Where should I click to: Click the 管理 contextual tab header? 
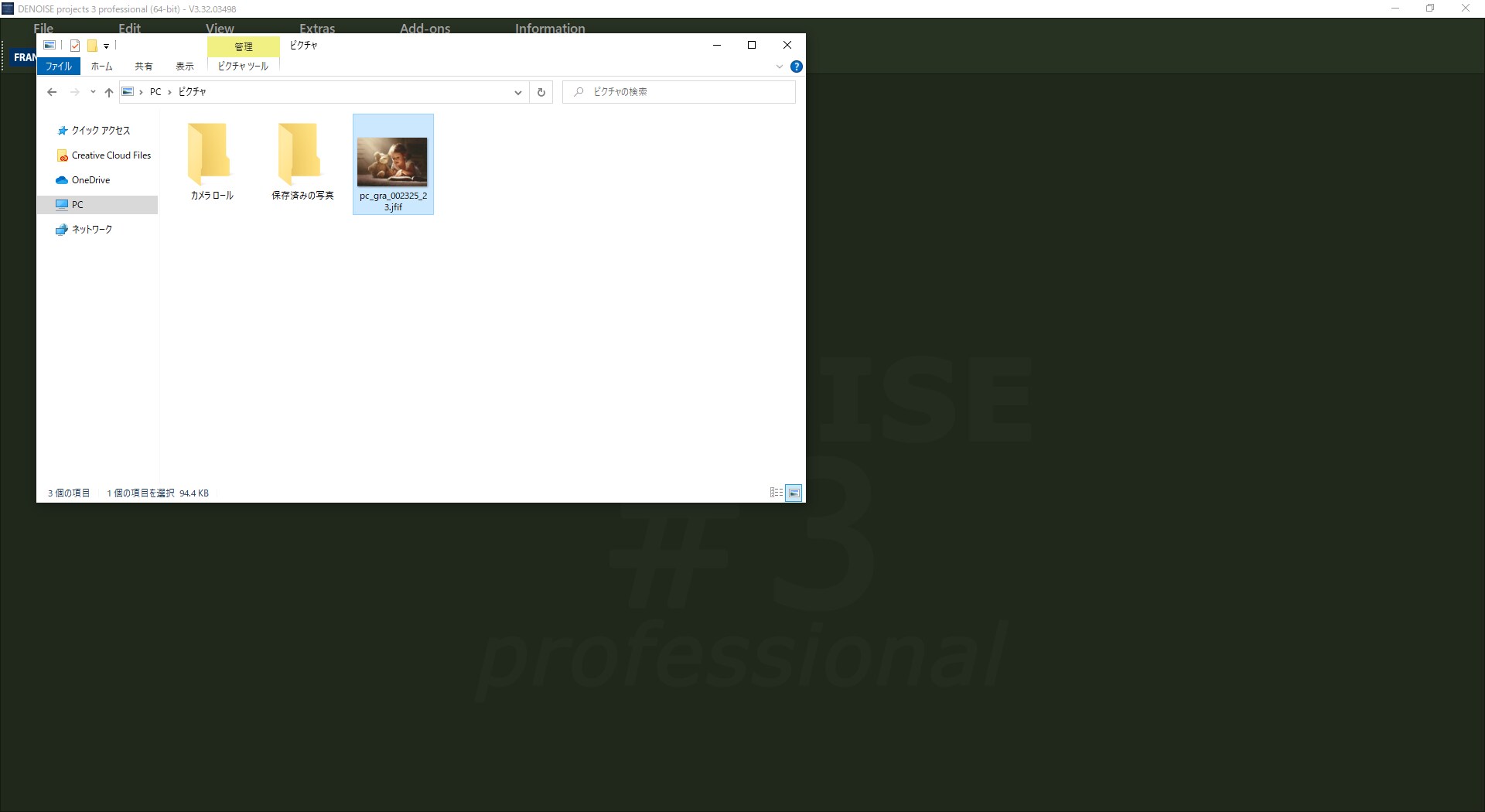244,46
